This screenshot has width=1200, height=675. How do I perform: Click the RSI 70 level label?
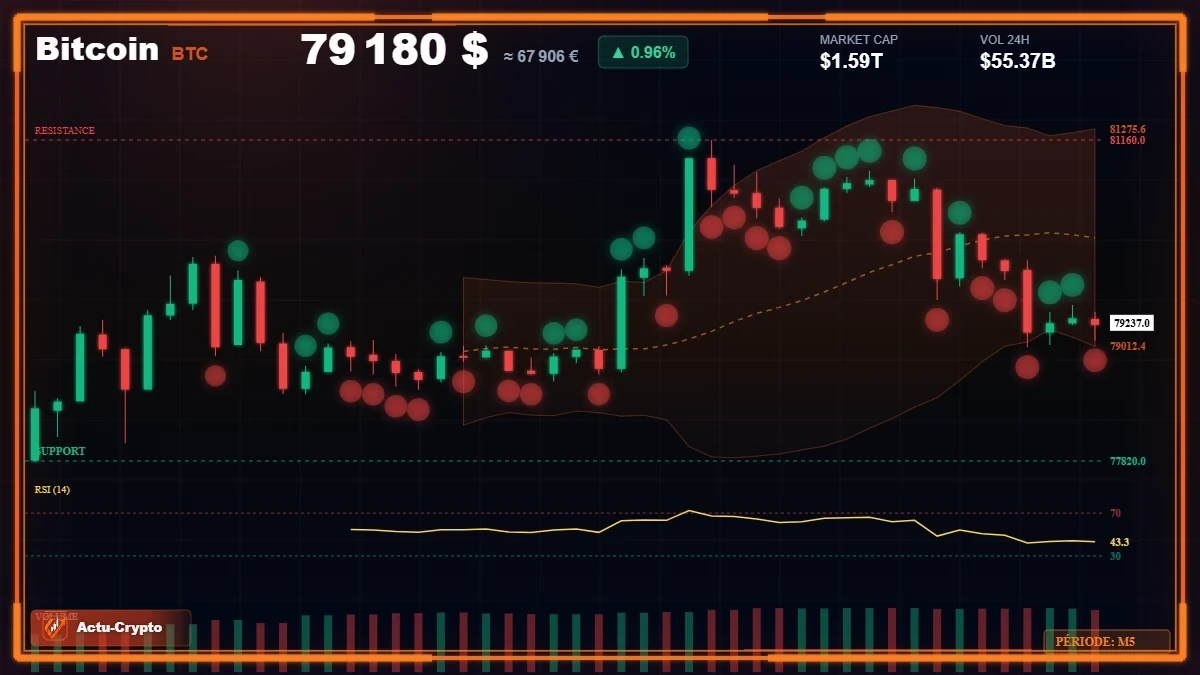pyautogui.click(x=1115, y=513)
